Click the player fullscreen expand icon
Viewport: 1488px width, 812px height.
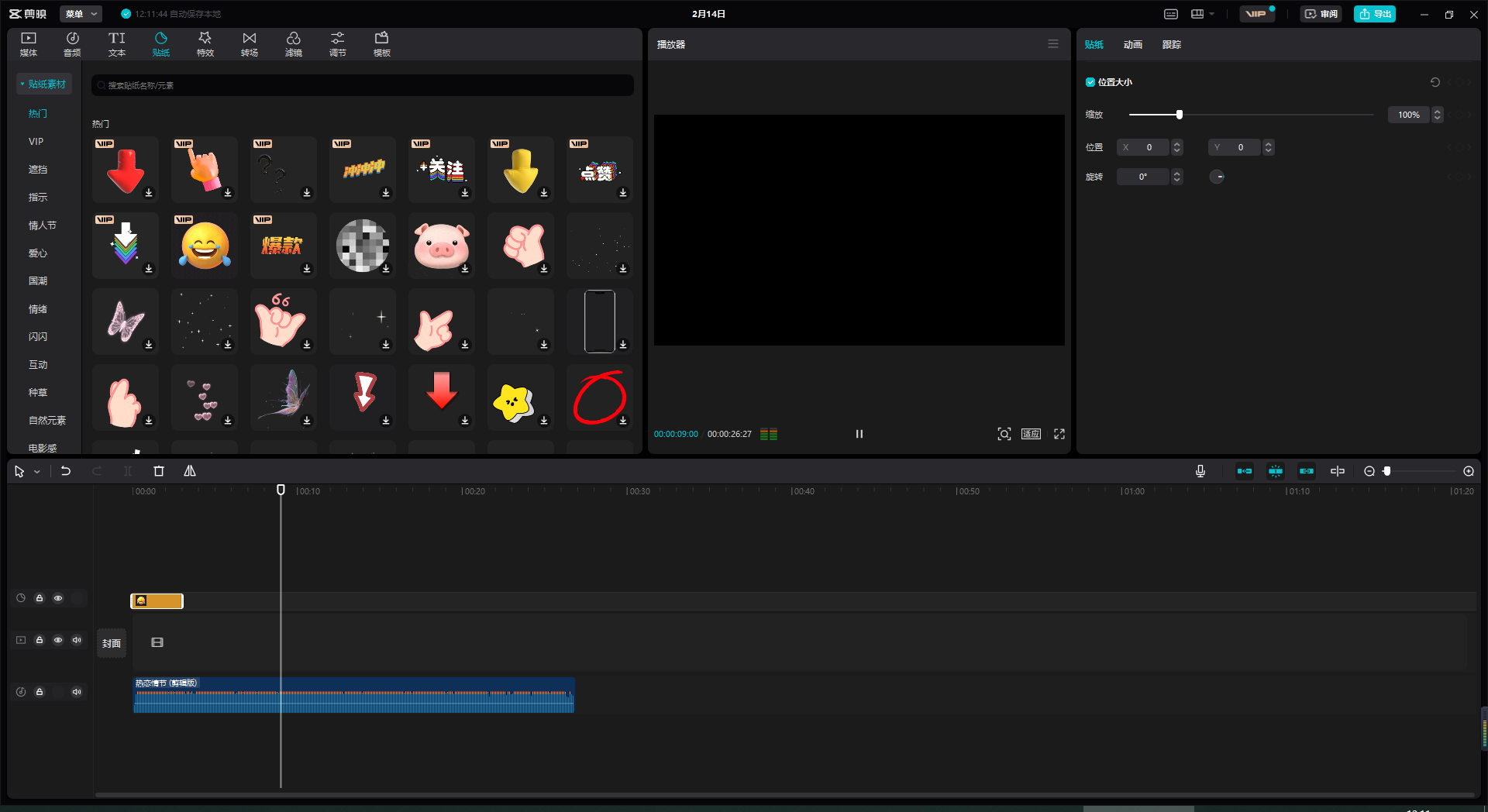(1059, 434)
